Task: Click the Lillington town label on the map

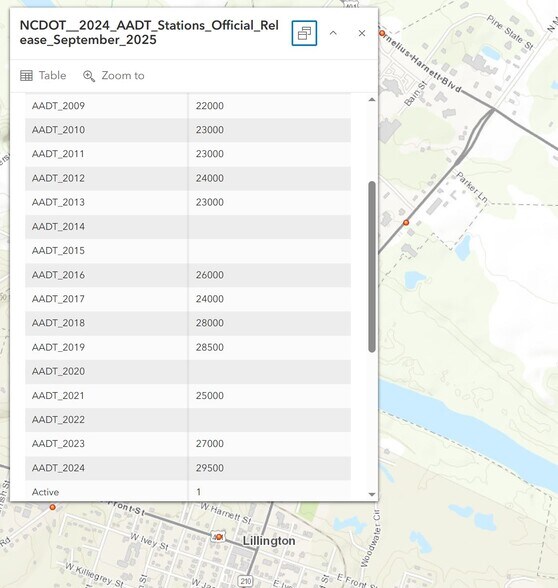Action: pos(269,541)
